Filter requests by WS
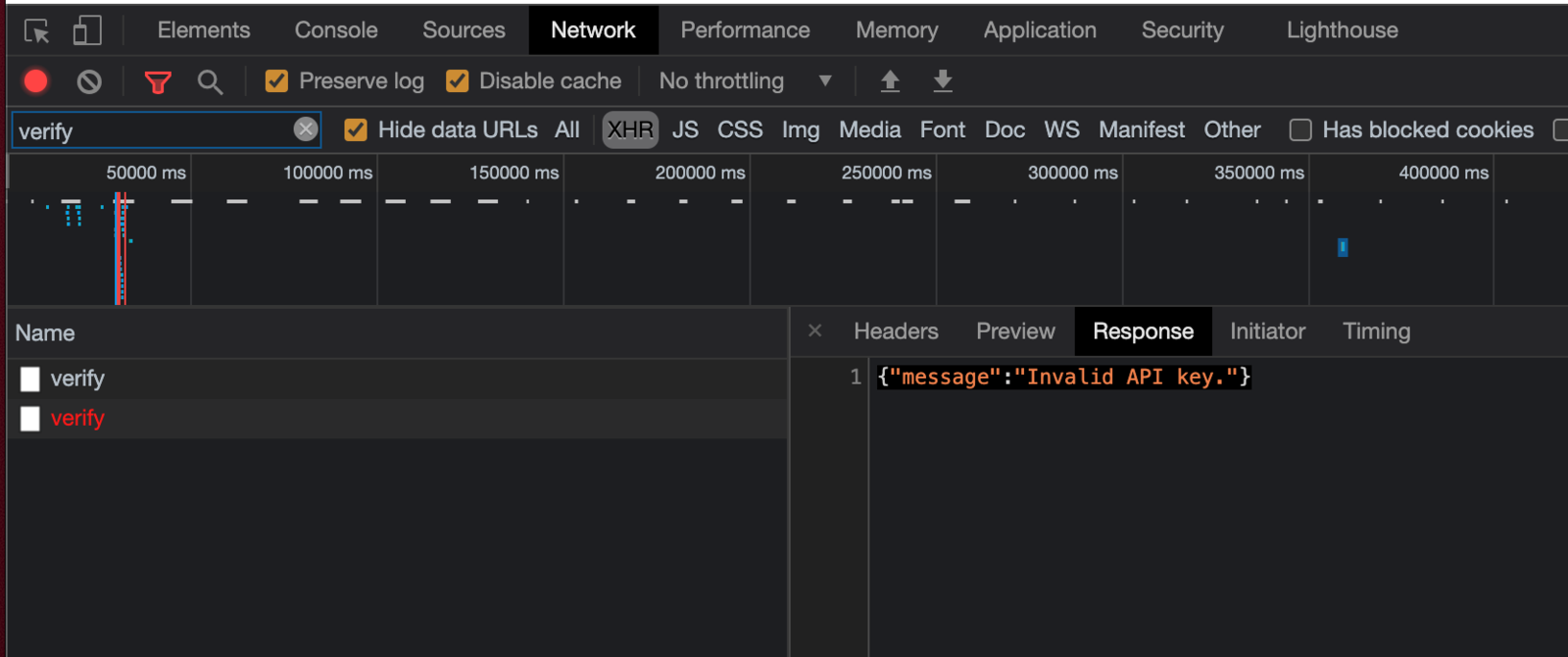This screenshot has height=657, width=1568. coord(1061,129)
